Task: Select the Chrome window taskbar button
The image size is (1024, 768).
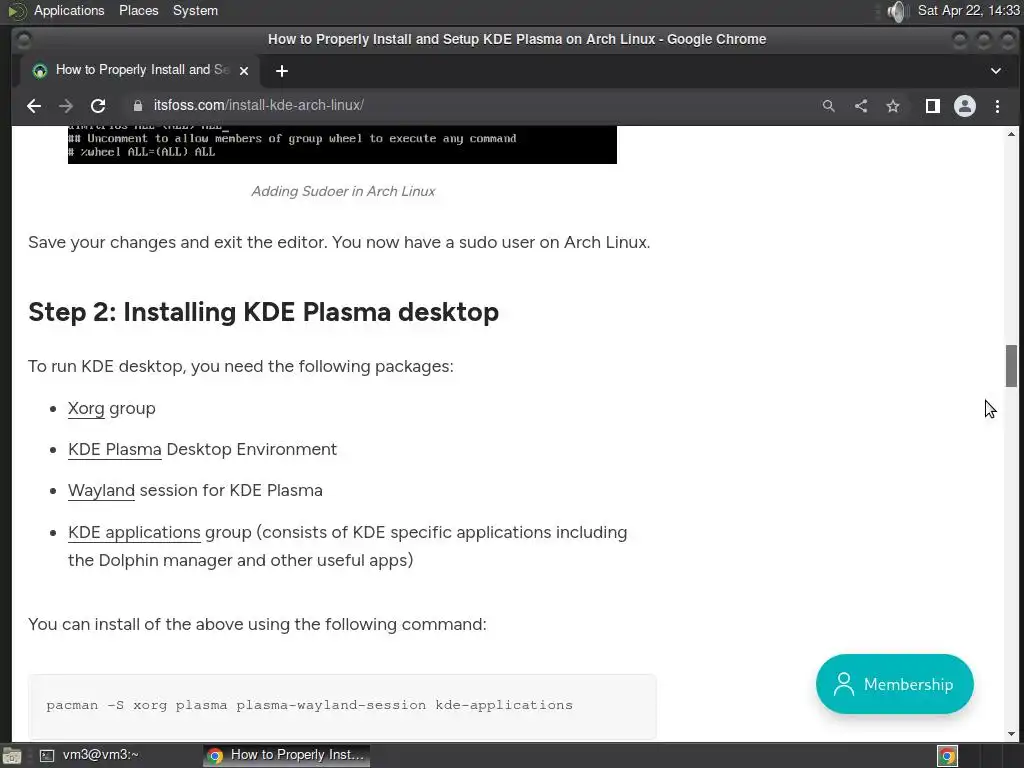Action: tap(286, 755)
